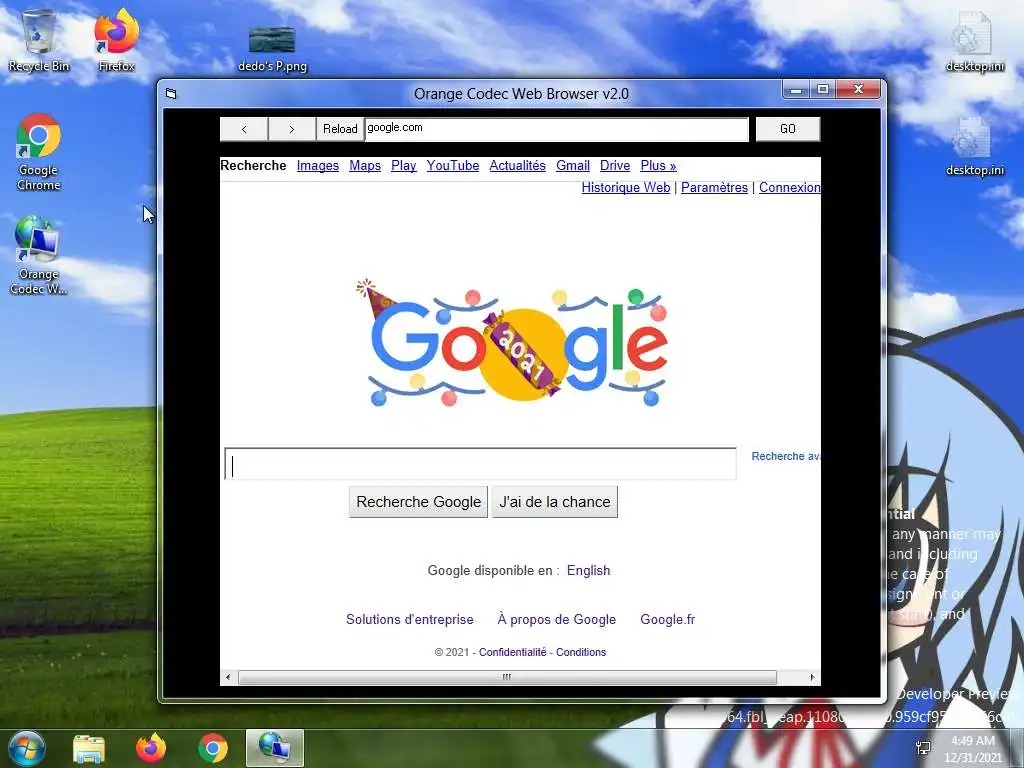Screen dimensions: 1024x768
Task: Open the Orange Codec Web Browser desktop shortcut
Action: (39, 256)
